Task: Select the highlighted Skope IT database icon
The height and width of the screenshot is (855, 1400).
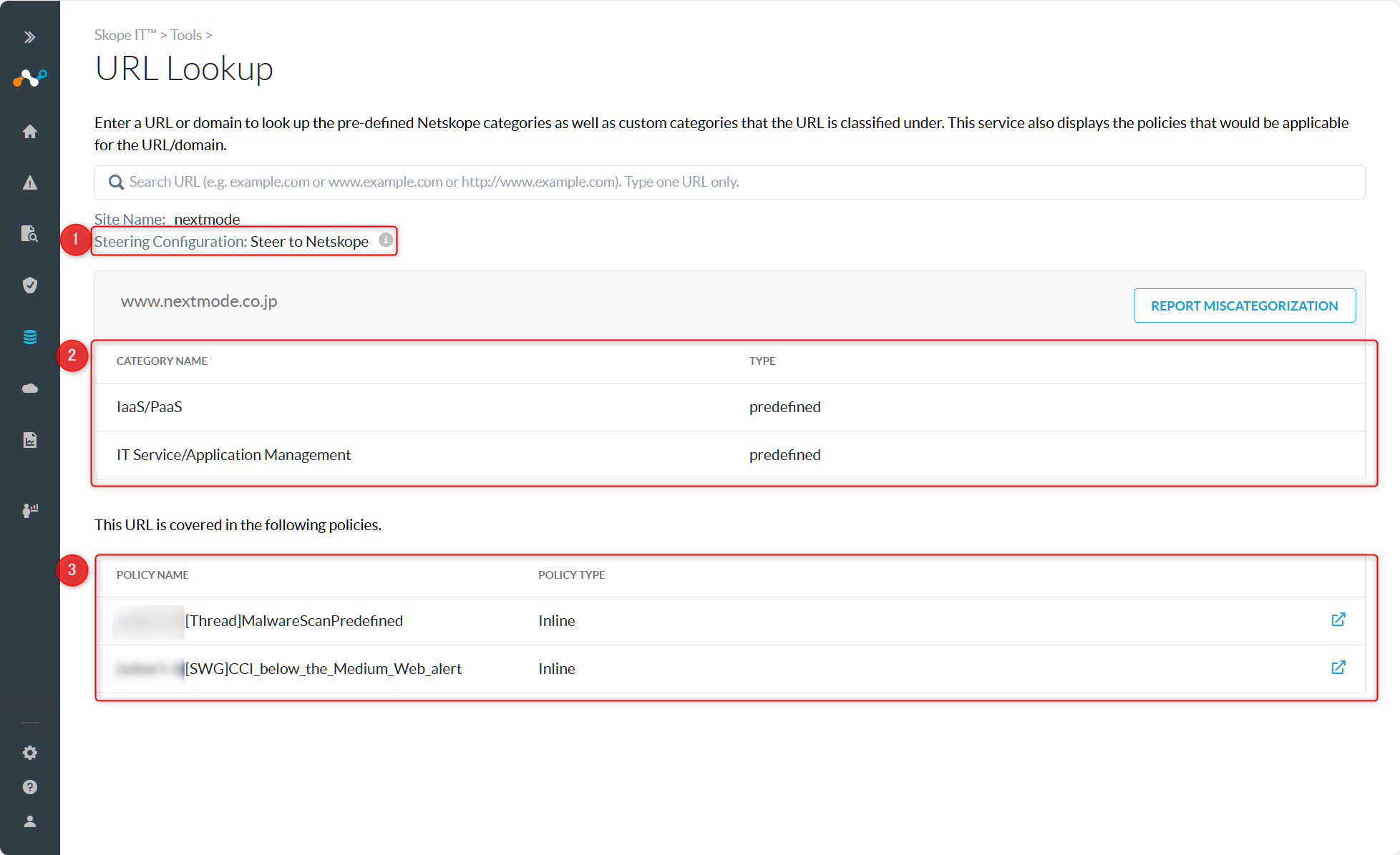Action: click(x=30, y=336)
